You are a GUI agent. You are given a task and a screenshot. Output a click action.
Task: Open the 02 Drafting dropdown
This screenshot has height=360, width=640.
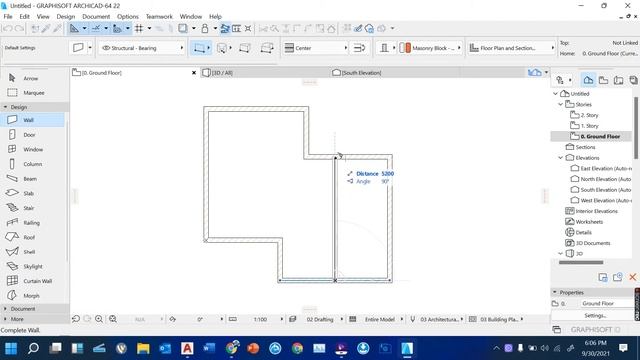[323, 319]
